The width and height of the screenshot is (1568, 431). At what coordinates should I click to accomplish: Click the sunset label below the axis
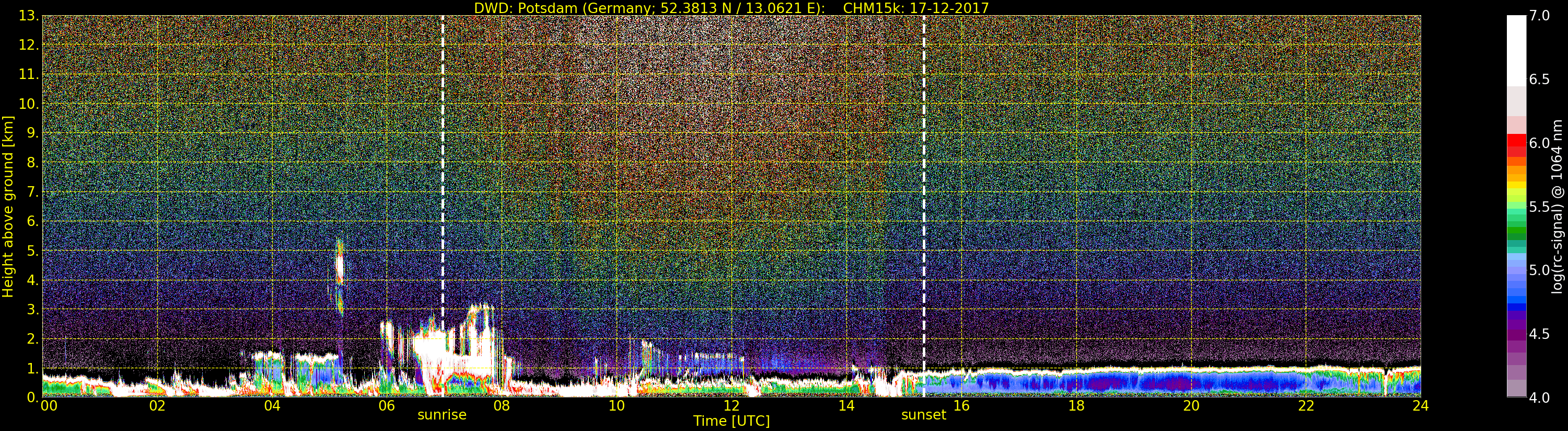coord(923,415)
